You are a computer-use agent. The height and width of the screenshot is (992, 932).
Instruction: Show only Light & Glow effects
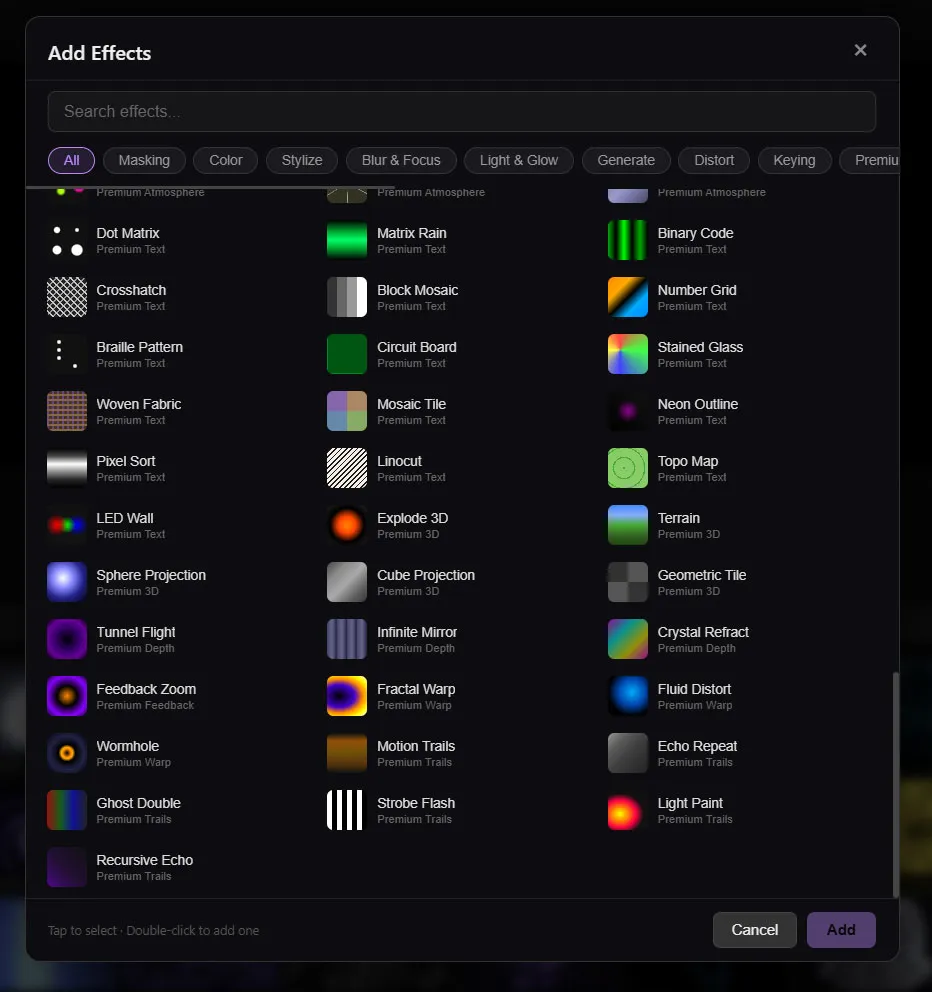coord(519,160)
